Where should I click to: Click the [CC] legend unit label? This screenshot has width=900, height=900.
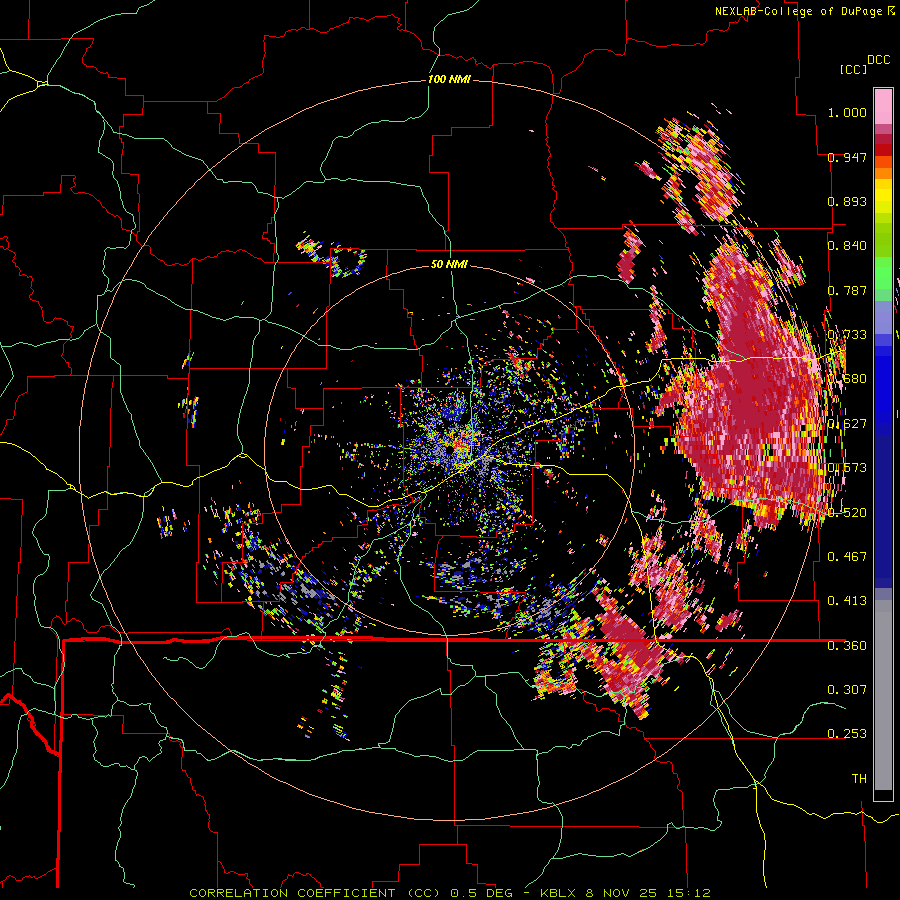point(853,69)
